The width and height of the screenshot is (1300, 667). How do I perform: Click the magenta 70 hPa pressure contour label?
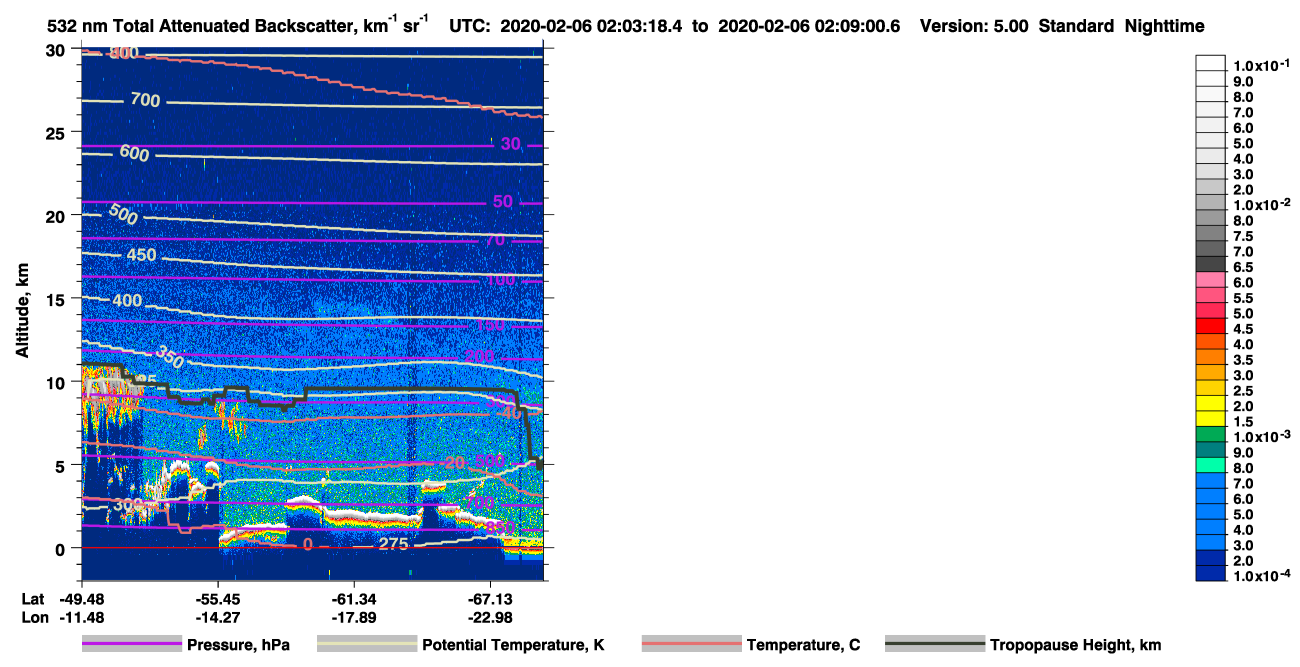[494, 240]
